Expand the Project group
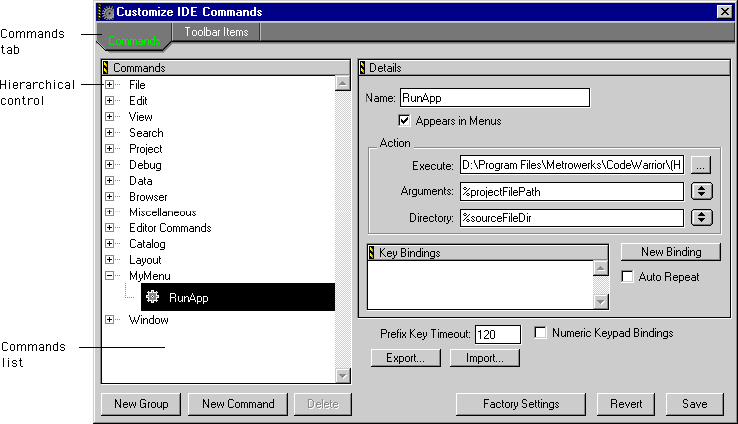Screen dimensions: 738x424 tap(109, 149)
